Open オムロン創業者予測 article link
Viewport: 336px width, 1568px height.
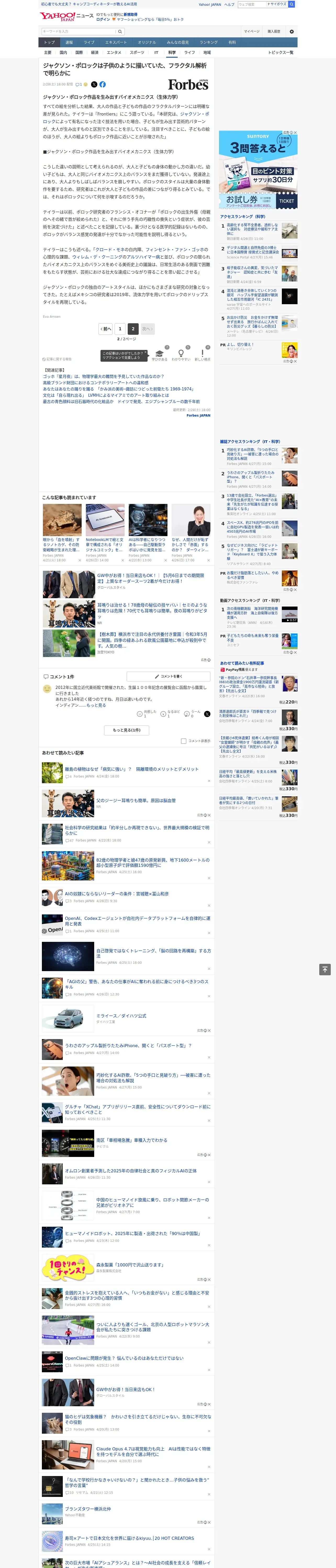[x=131, y=1171]
